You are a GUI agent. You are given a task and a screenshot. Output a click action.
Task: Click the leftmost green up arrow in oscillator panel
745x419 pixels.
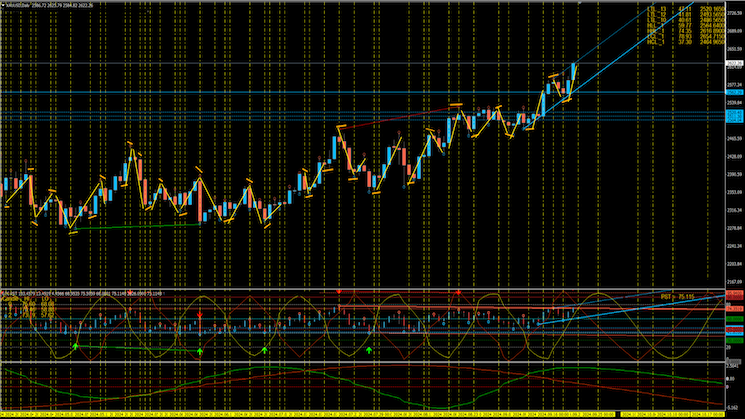pyautogui.click(x=75, y=346)
